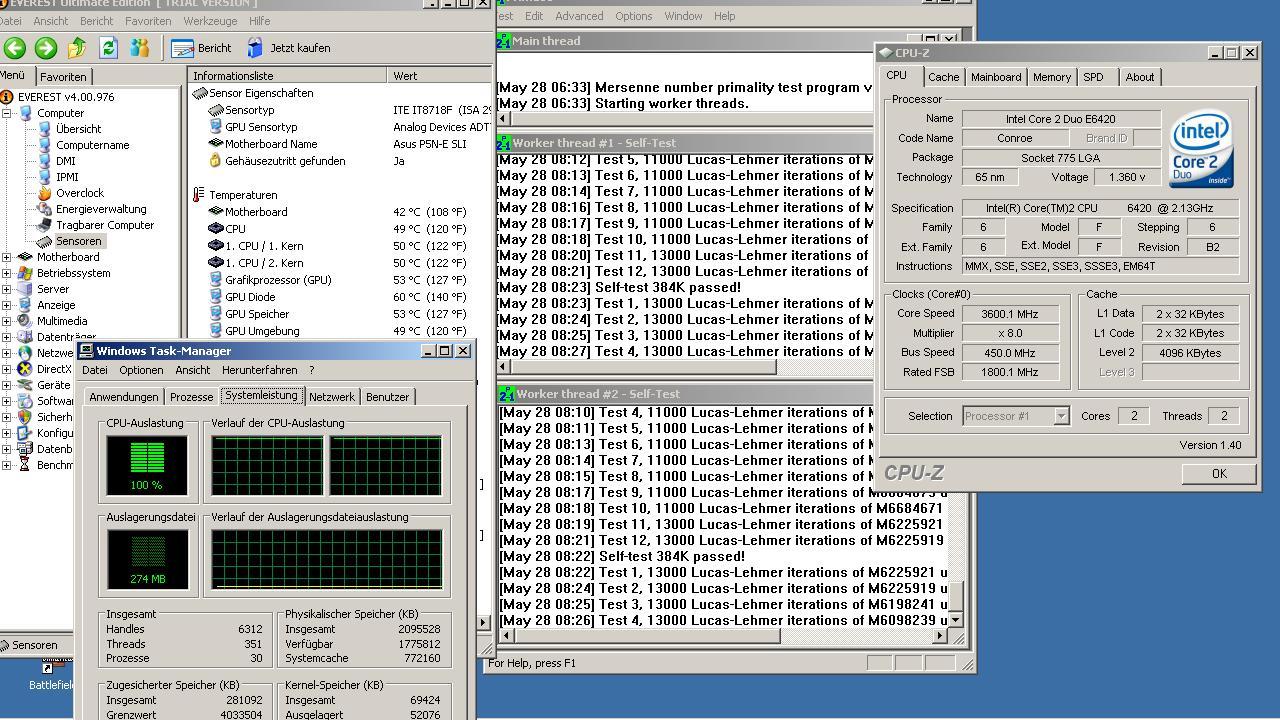1280x720 pixels.
Task: Click the Multimedia speaker icon in tree
Action: [x=25, y=321]
